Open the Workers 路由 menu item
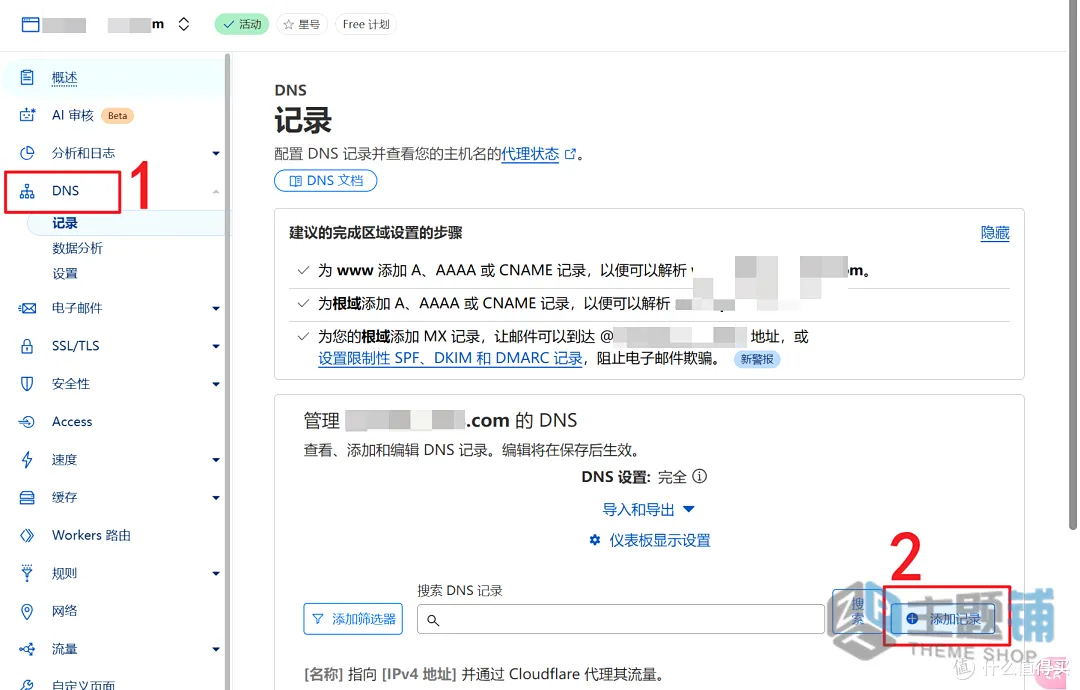1080x690 pixels. 91,535
